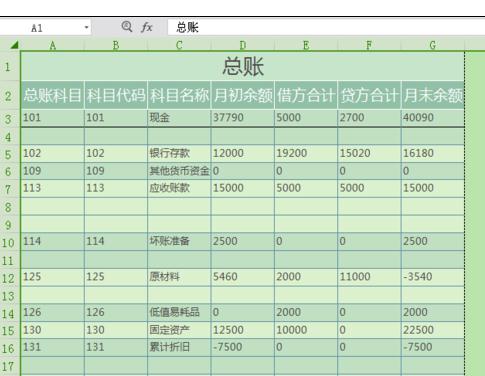Select the cell with value 37790

click(x=243, y=118)
